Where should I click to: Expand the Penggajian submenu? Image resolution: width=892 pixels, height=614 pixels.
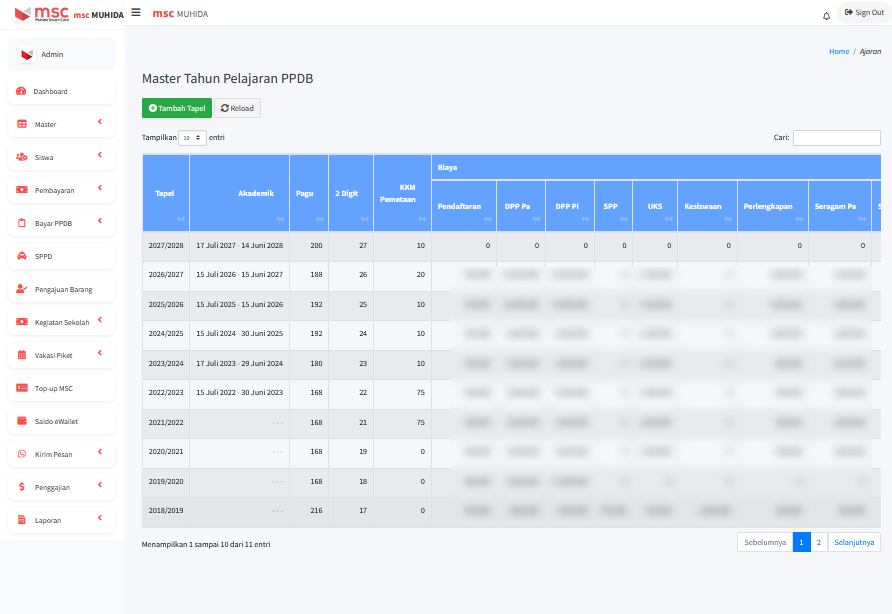100,486
